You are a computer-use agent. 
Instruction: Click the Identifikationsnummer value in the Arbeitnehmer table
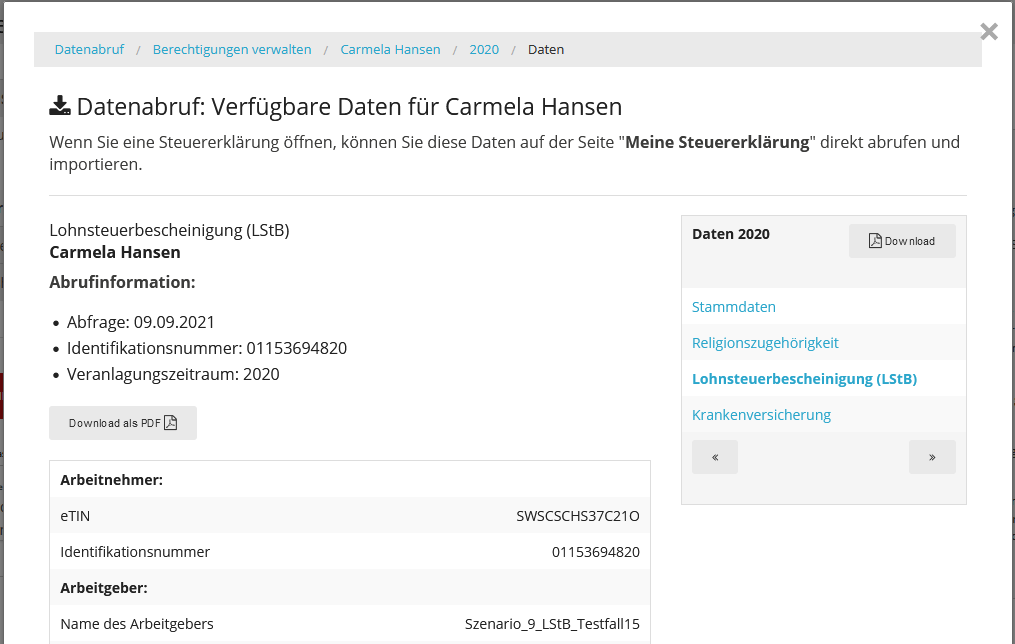[595, 552]
